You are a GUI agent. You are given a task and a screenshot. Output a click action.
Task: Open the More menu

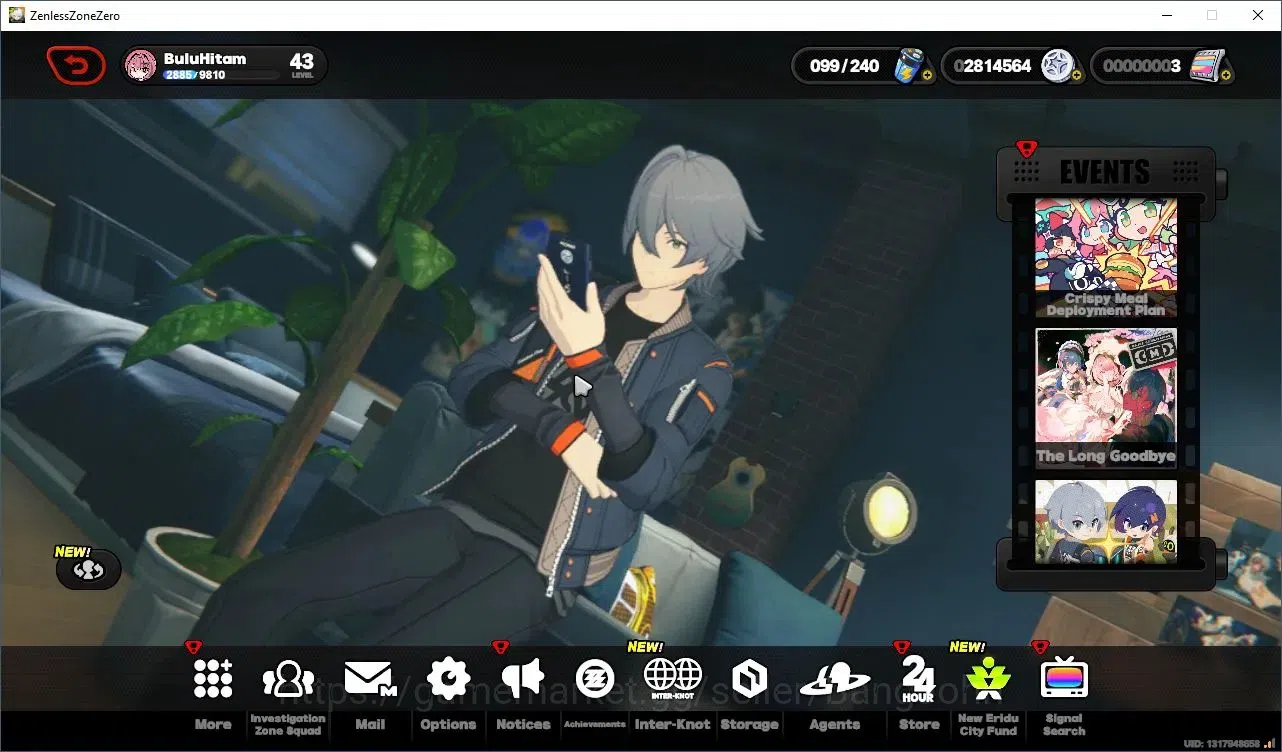213,679
